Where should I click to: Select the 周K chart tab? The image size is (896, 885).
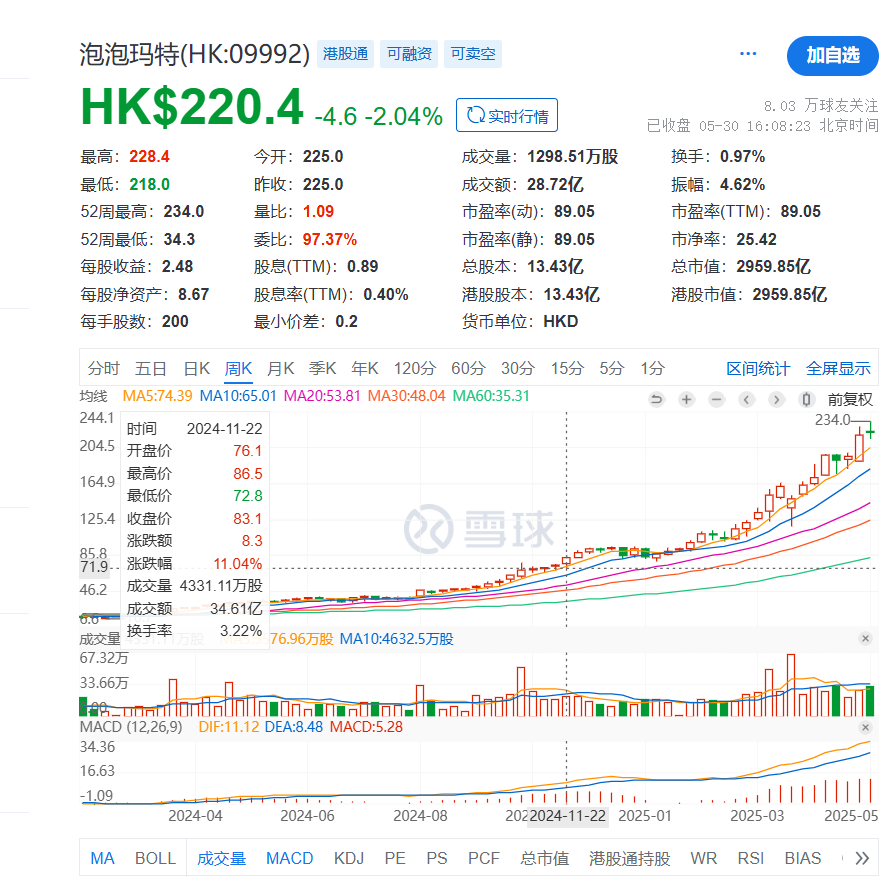(238, 369)
